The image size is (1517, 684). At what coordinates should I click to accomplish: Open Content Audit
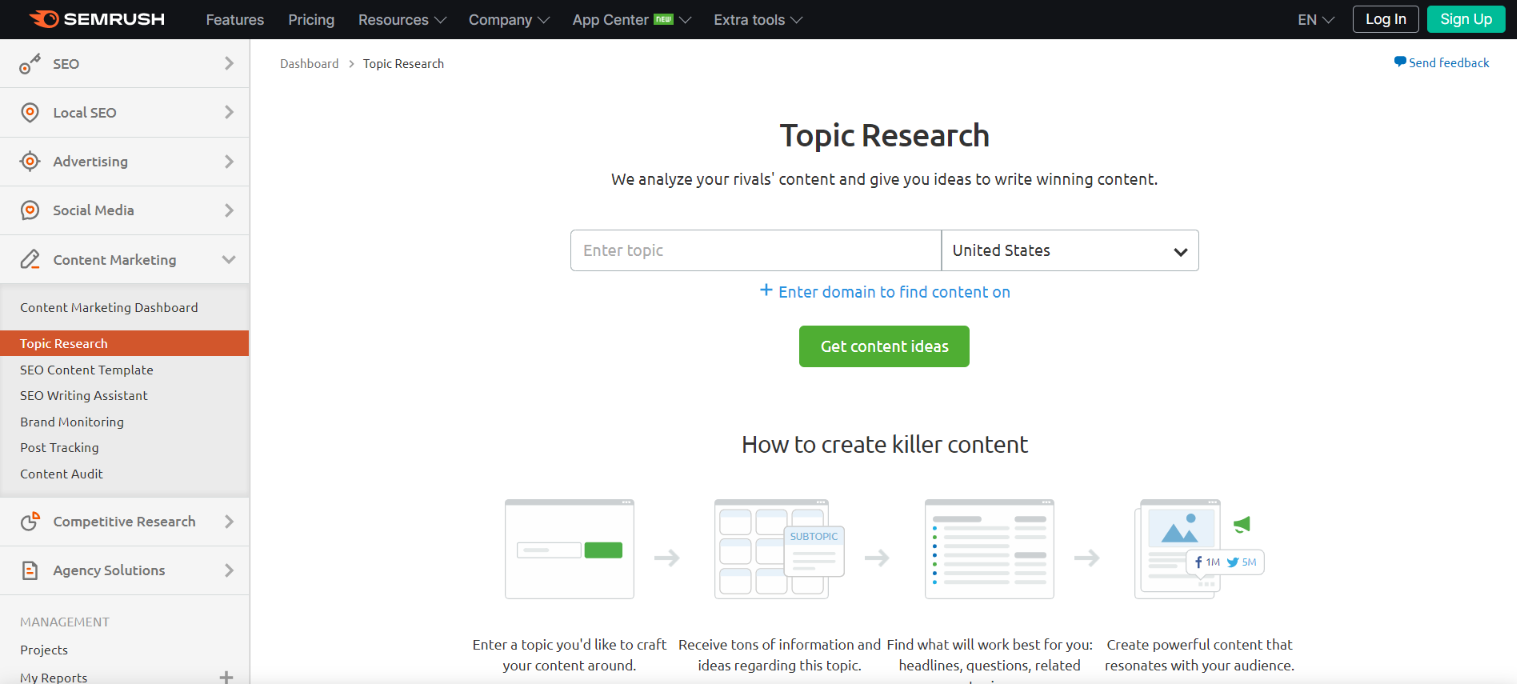(61, 474)
